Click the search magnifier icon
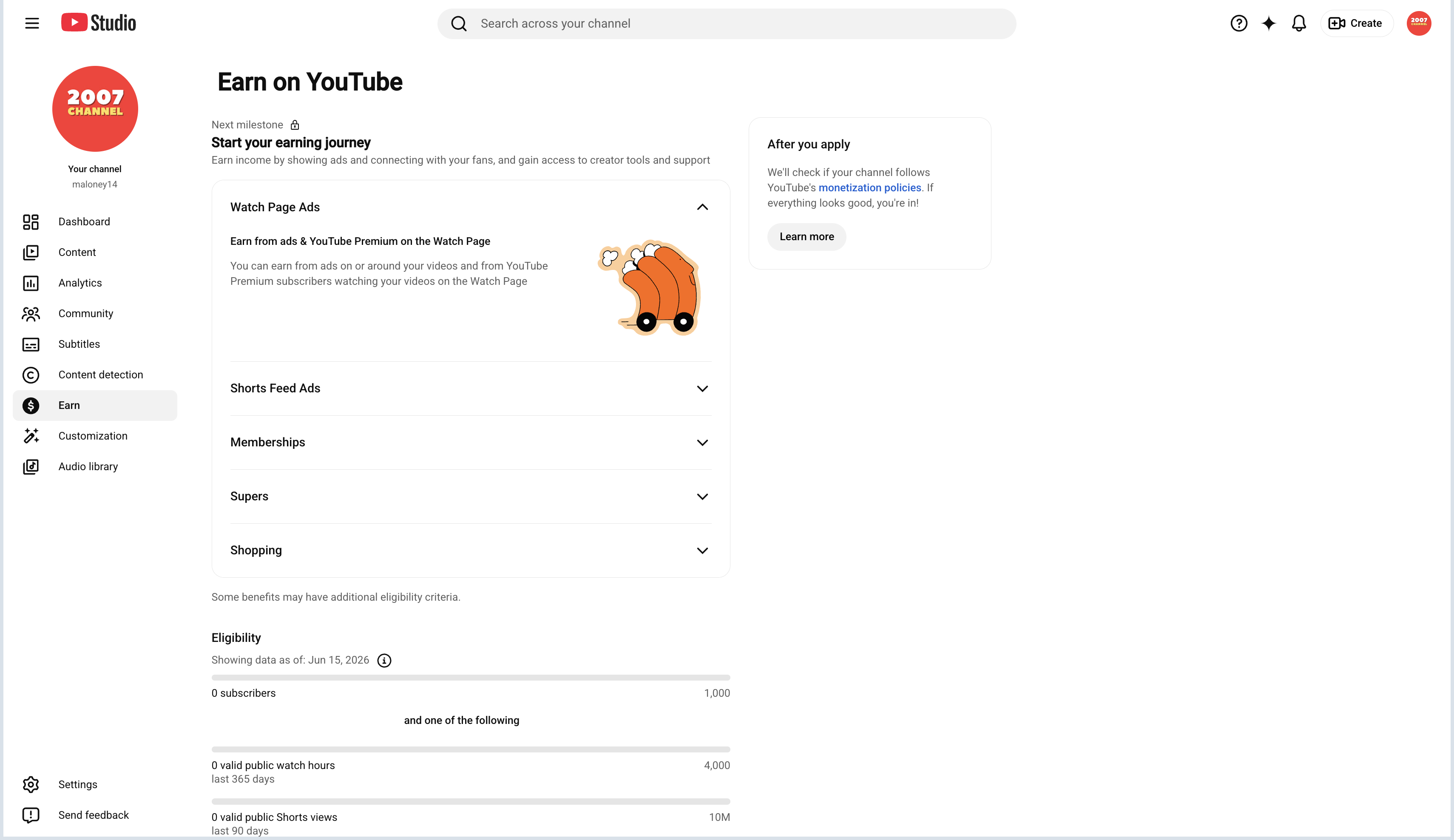This screenshot has width=1454, height=840. (459, 24)
